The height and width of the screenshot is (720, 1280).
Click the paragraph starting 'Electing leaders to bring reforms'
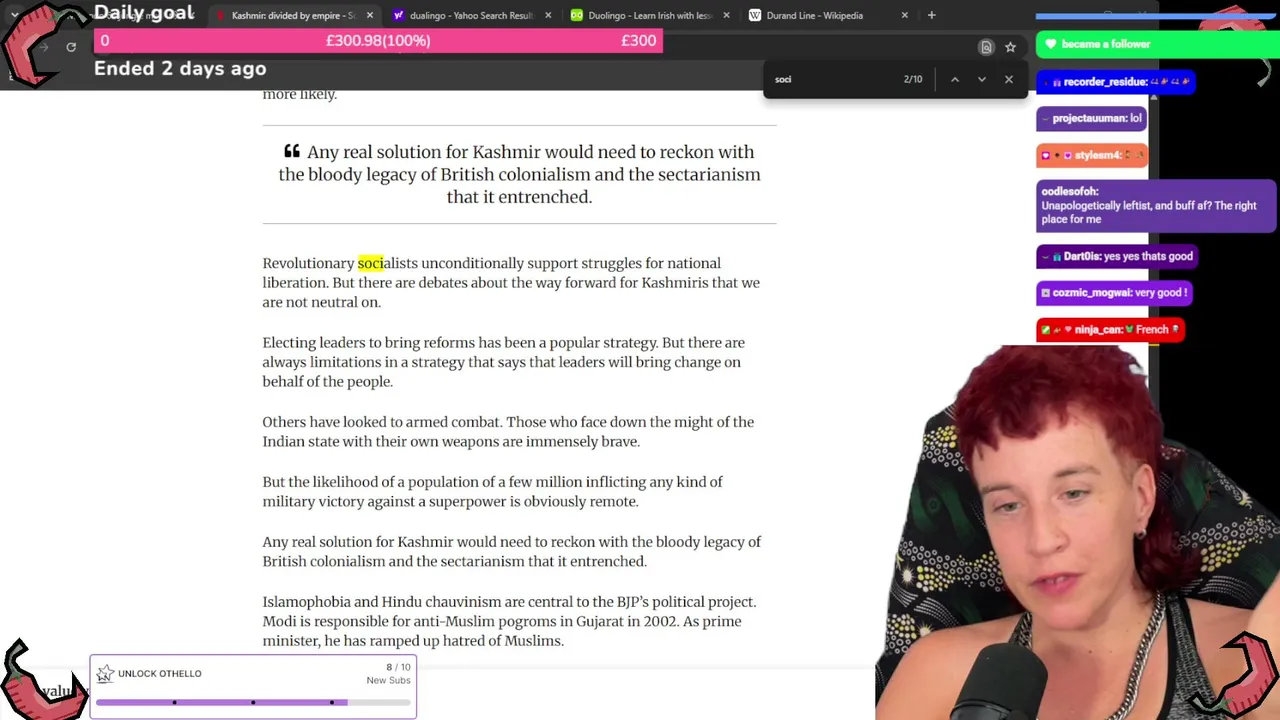[x=503, y=362]
